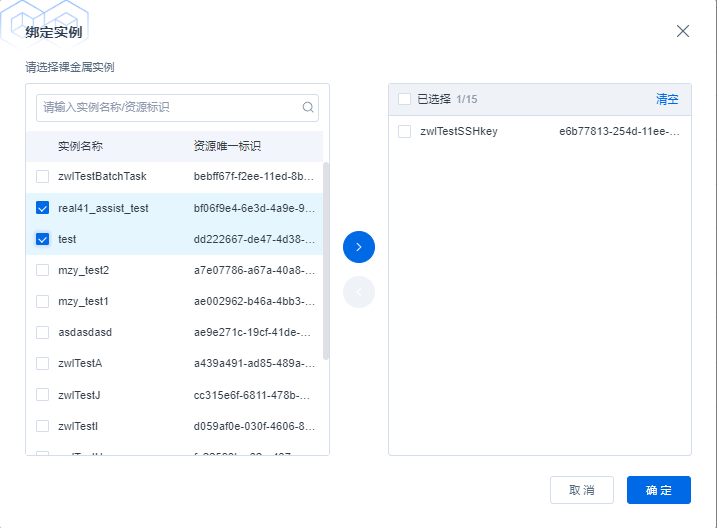Toggle select-all checkbox in selected panel
717x528 pixels.
point(404,99)
